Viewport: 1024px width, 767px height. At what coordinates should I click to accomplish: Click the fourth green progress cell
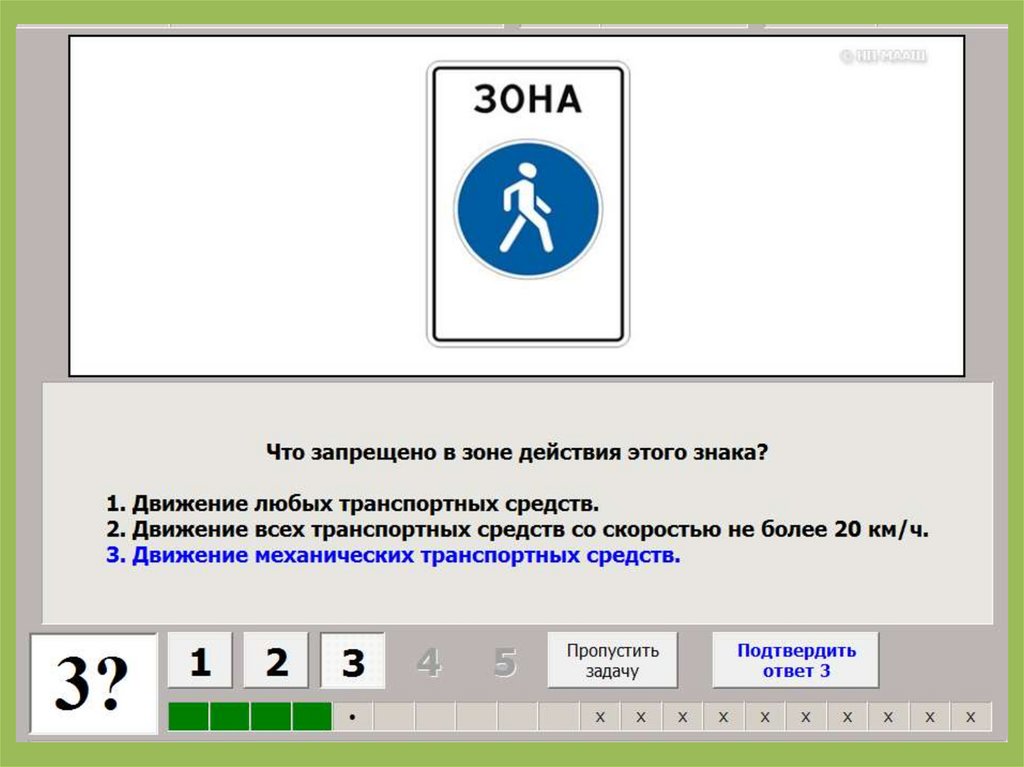(x=311, y=717)
